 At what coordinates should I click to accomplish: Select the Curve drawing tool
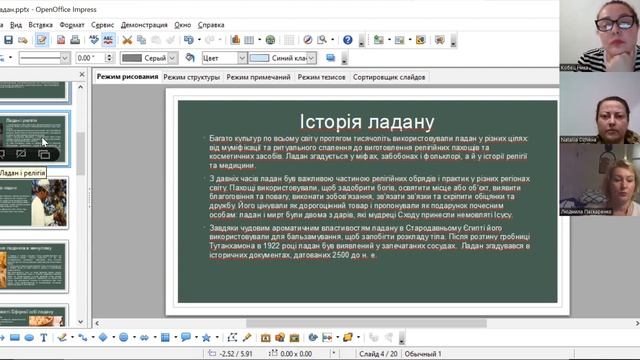[x=62, y=338]
